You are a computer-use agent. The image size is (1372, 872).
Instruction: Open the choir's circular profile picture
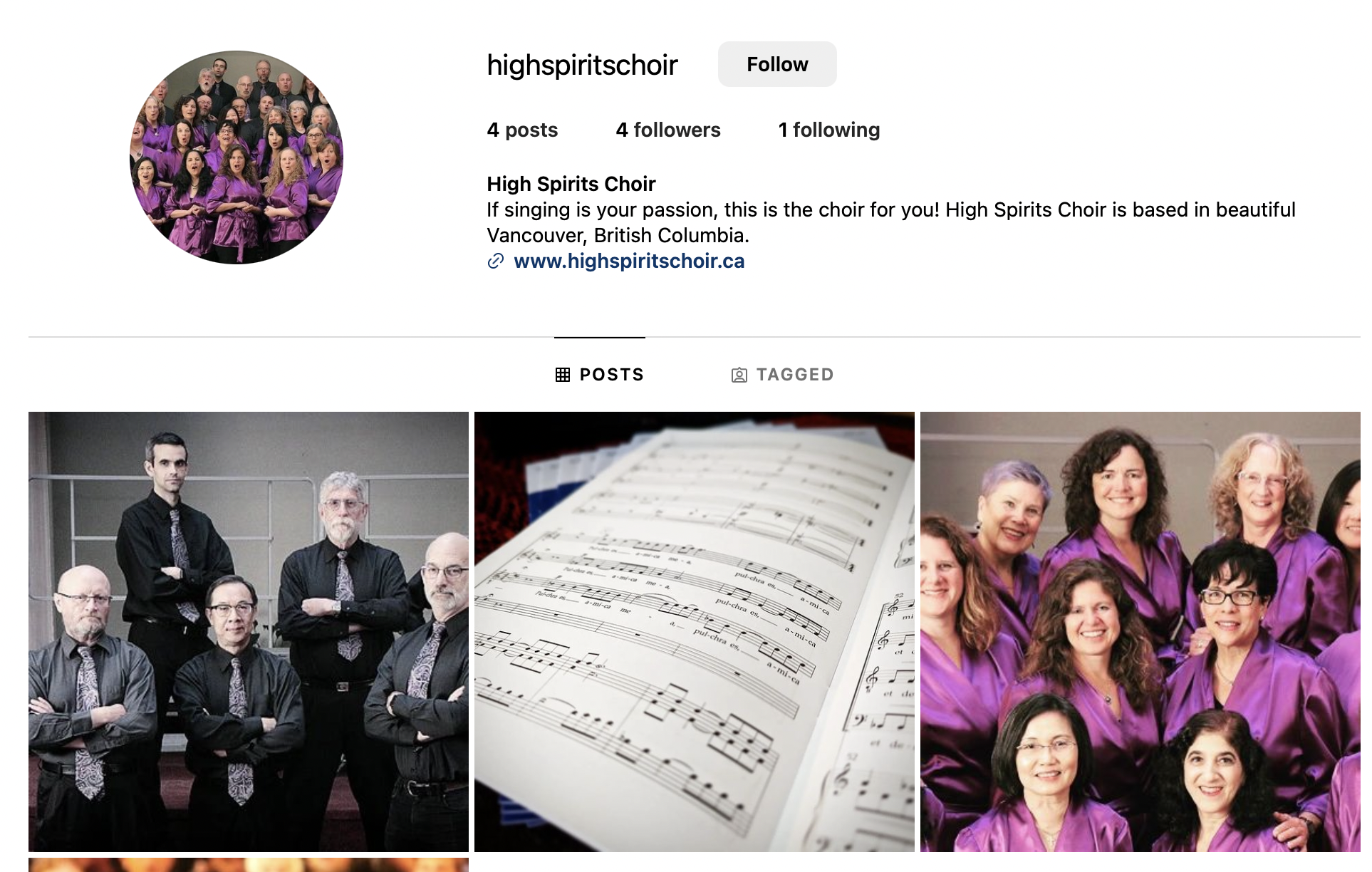pos(237,157)
